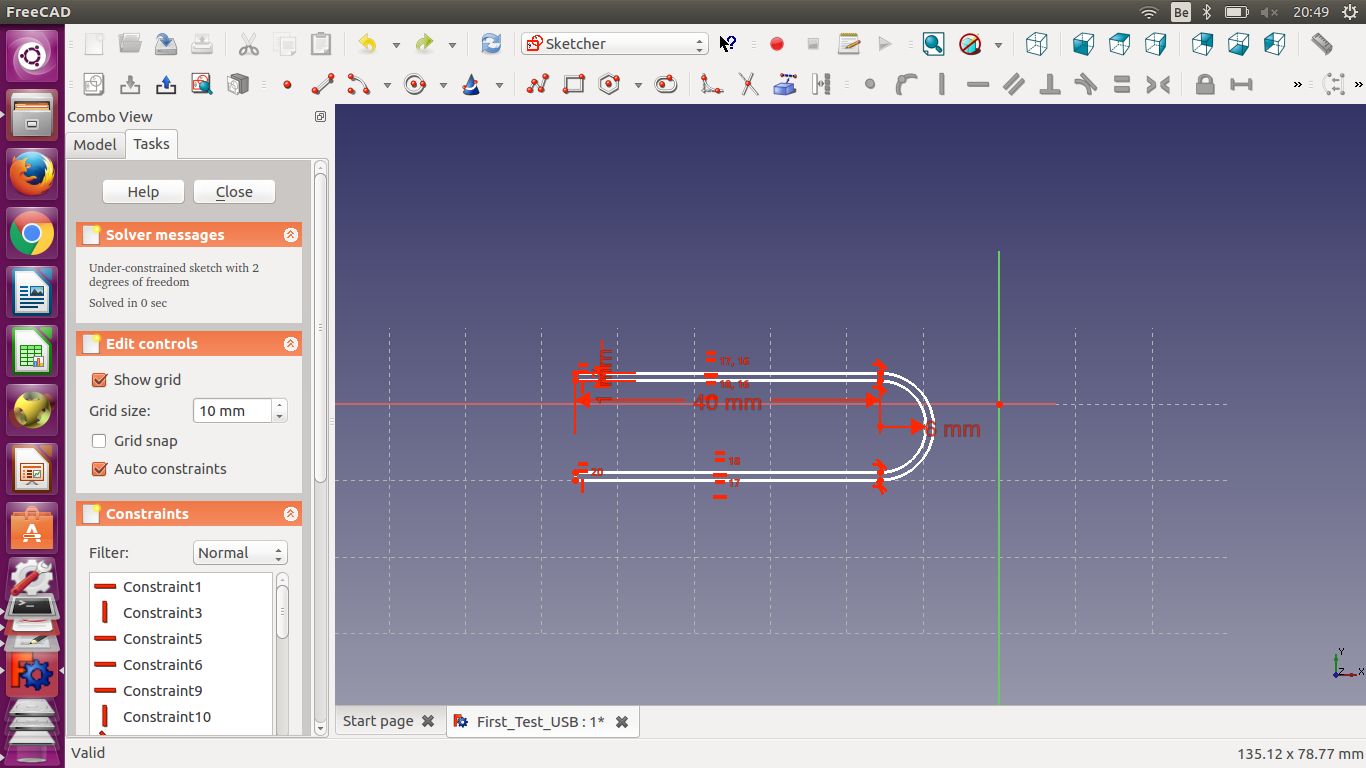
Task: Open the constraint Filter dropdown
Action: coord(240,553)
